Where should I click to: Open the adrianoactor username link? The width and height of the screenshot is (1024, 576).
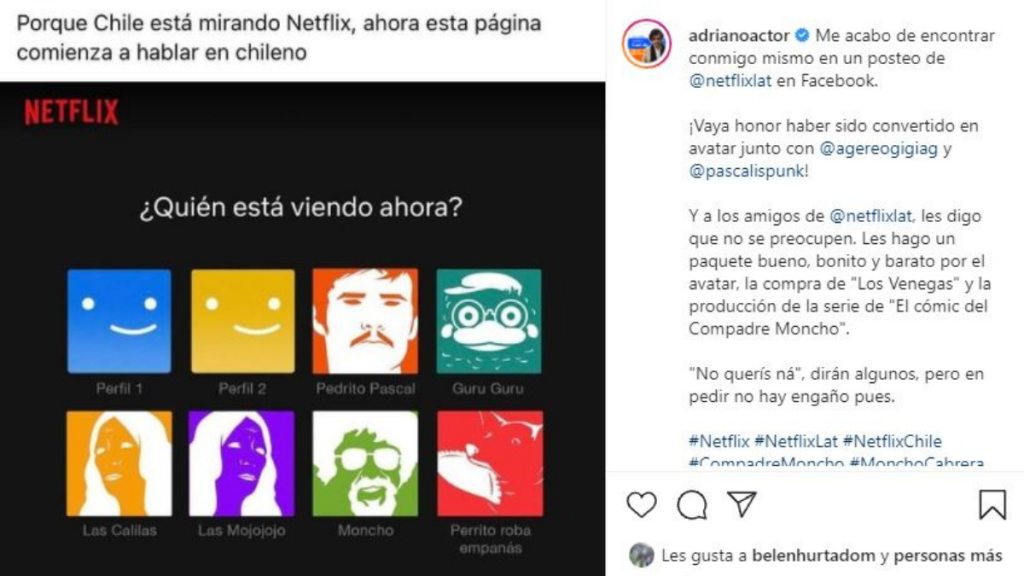coord(739,35)
